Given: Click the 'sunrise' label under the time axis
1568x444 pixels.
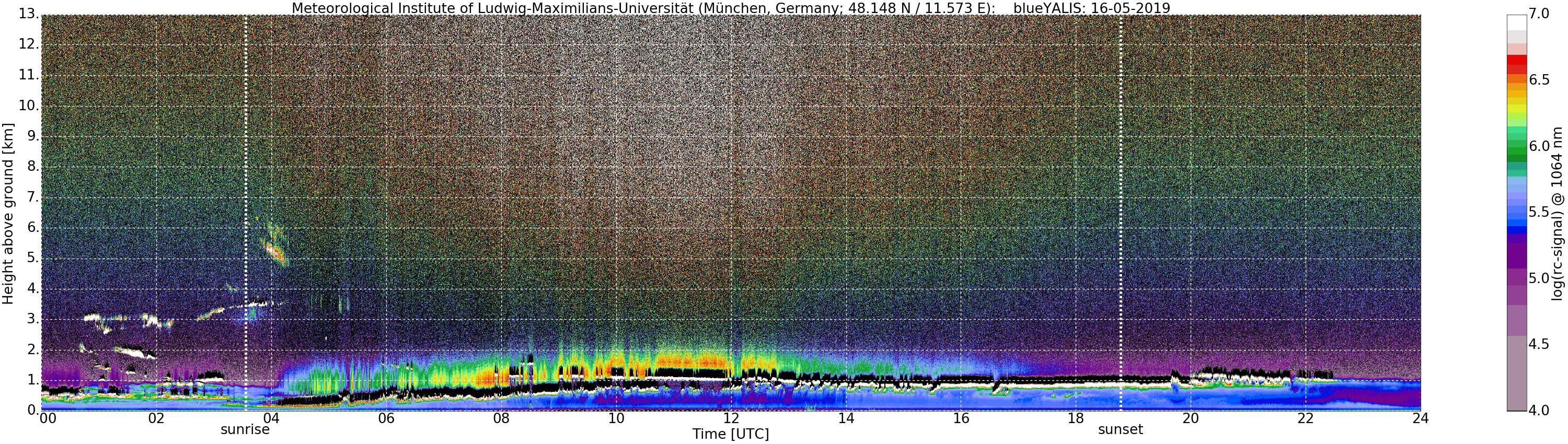Looking at the screenshot, I should tap(245, 429).
